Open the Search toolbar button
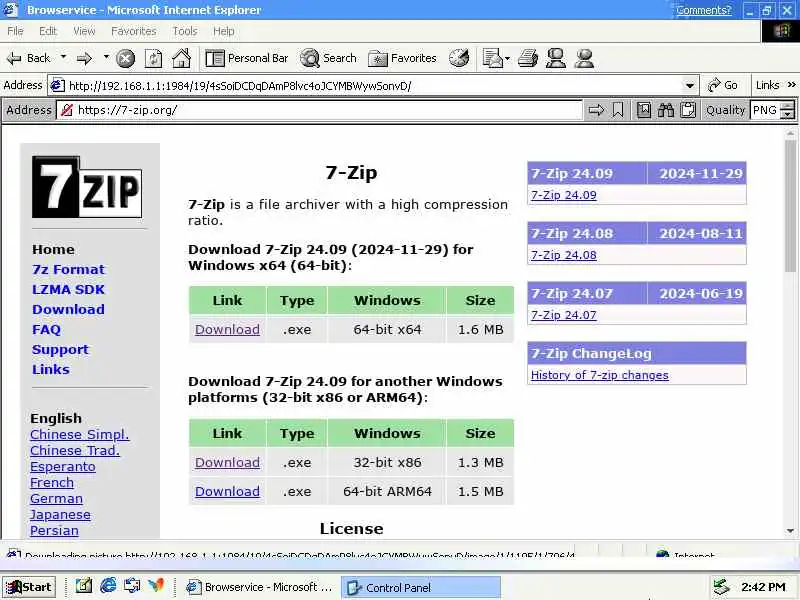This screenshot has height=600, width=800. point(328,58)
